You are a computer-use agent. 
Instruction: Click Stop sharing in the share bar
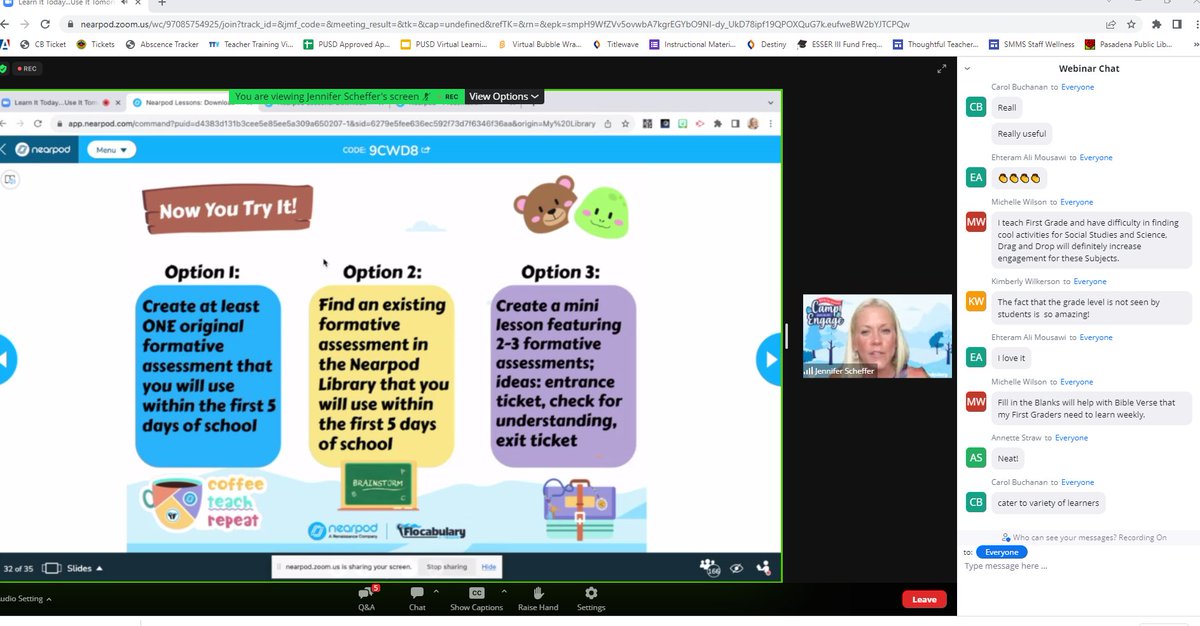[x=447, y=567]
